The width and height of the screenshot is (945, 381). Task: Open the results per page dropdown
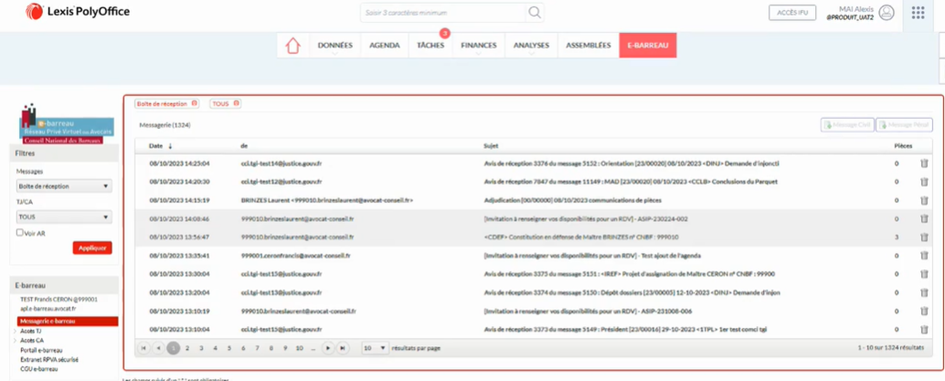click(375, 348)
